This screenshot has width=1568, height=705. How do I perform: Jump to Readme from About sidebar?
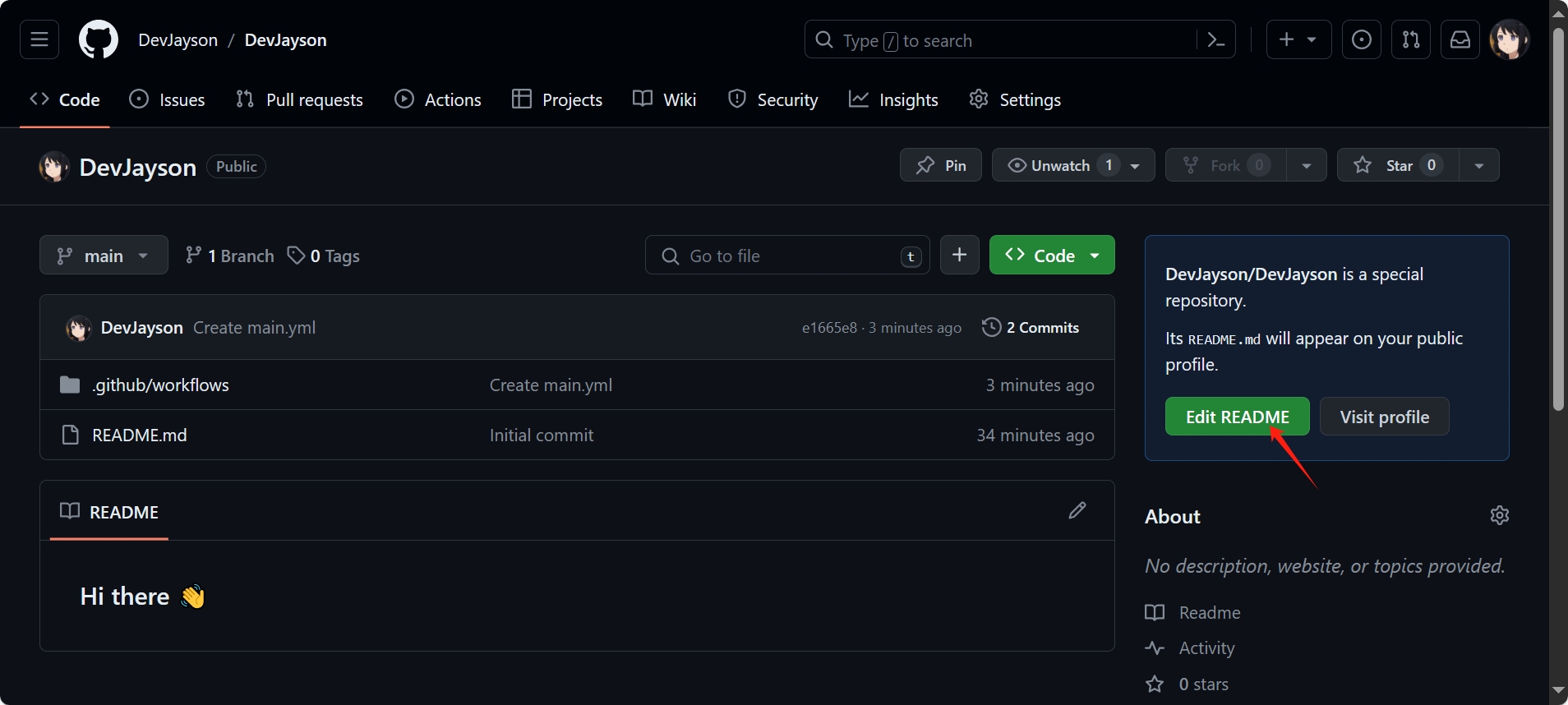point(1193,612)
